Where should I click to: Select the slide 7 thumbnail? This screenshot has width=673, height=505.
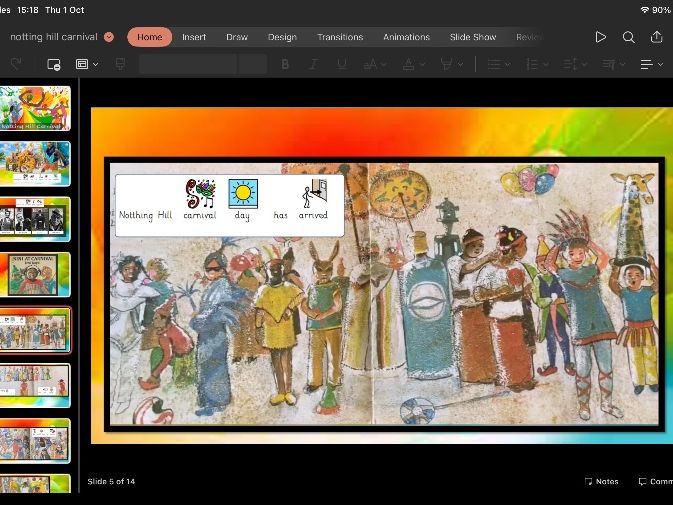coord(35,441)
